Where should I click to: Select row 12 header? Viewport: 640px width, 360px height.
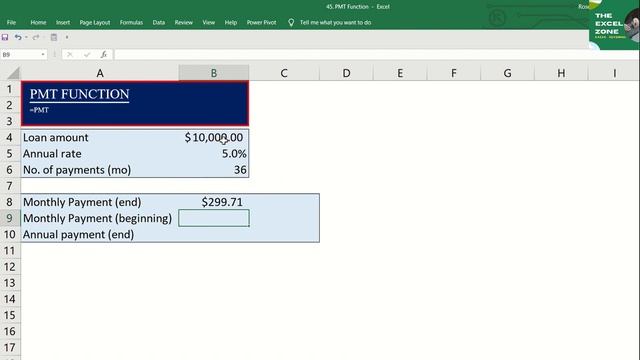[10, 267]
